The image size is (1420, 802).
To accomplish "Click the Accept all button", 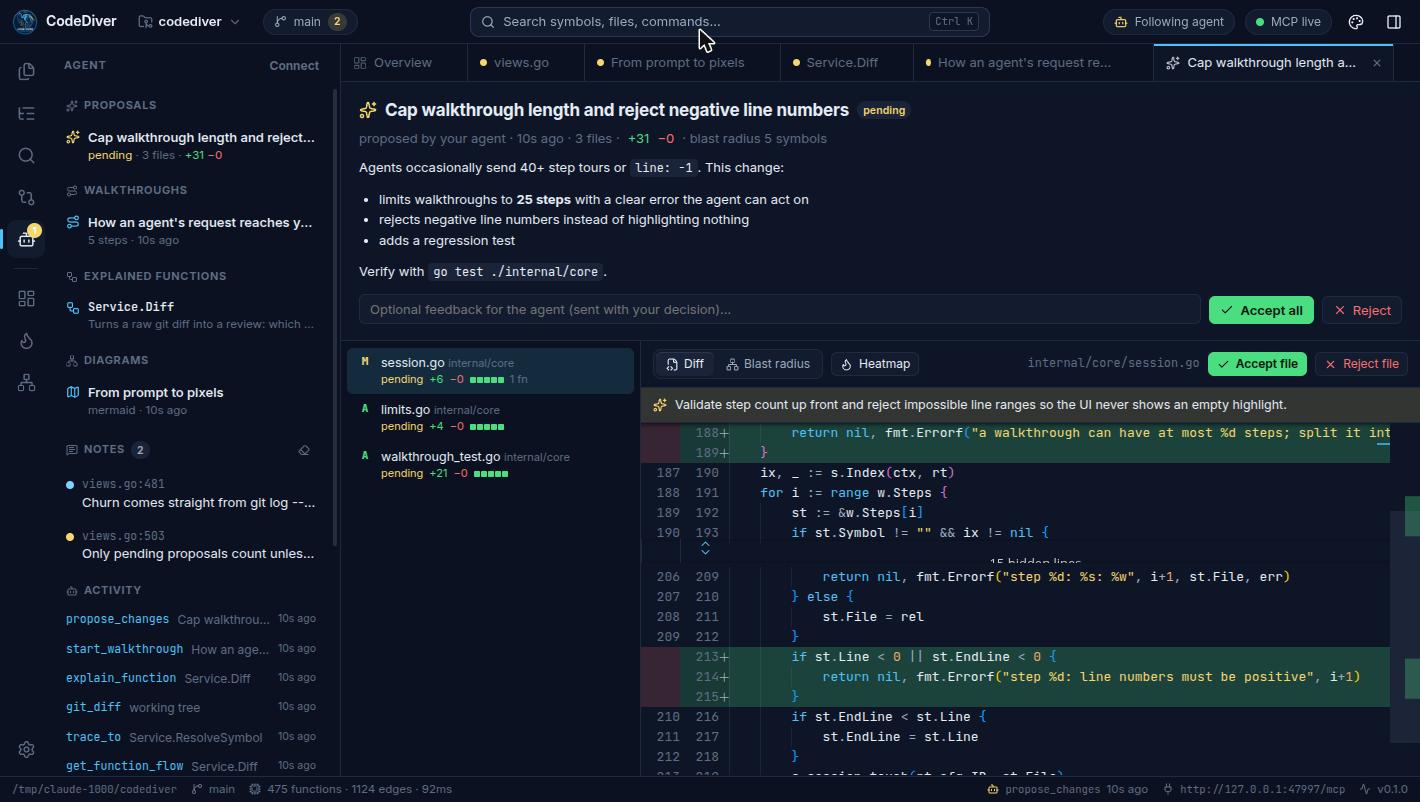I will pyautogui.click(x=1261, y=310).
